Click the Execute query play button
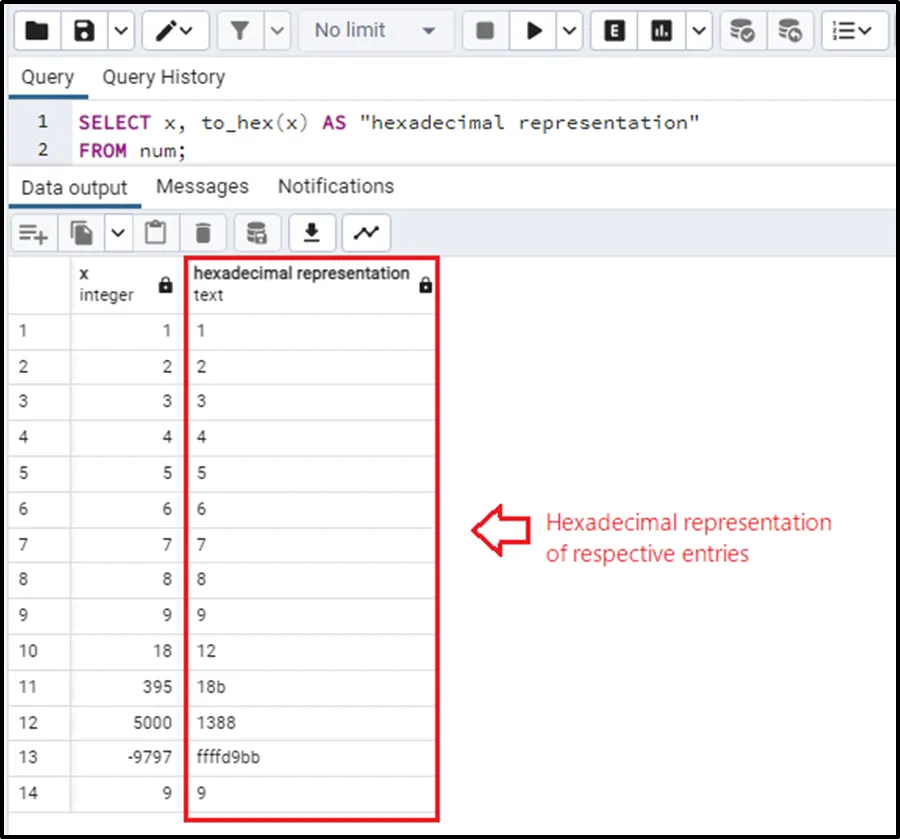900x839 pixels. pyautogui.click(x=534, y=31)
